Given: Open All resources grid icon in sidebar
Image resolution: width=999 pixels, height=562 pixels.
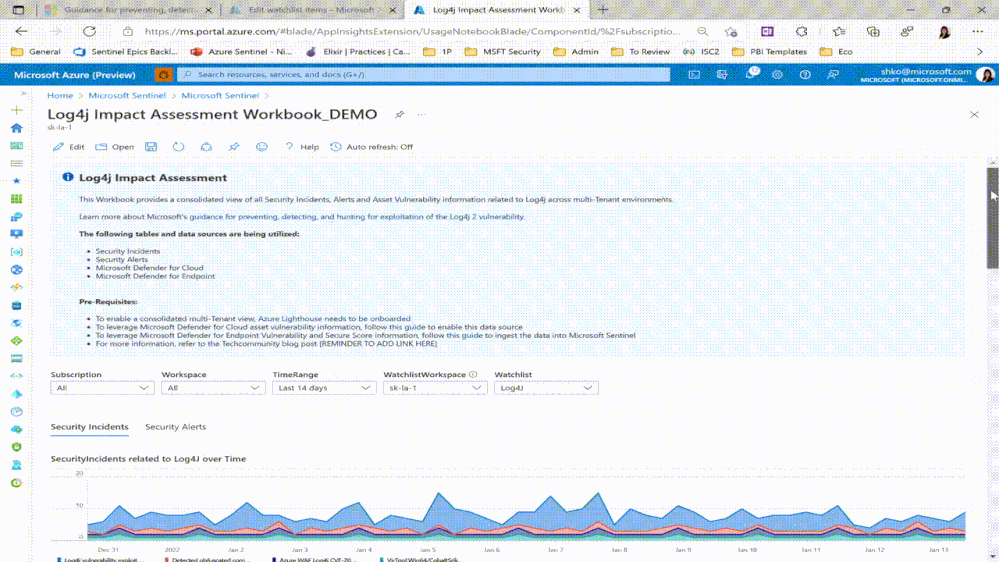Looking at the screenshot, I should pos(17,199).
